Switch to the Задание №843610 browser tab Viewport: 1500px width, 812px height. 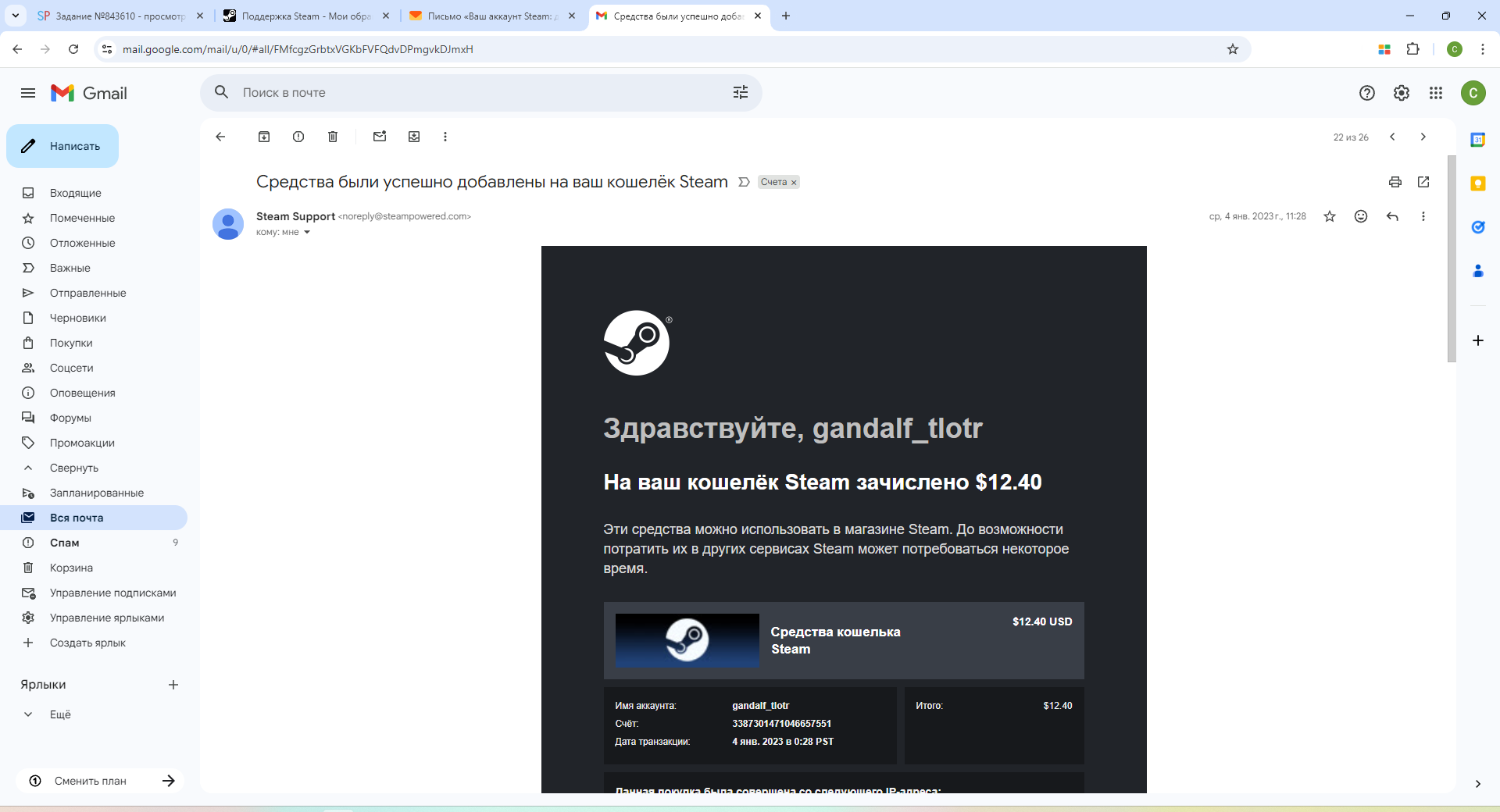tap(120, 16)
